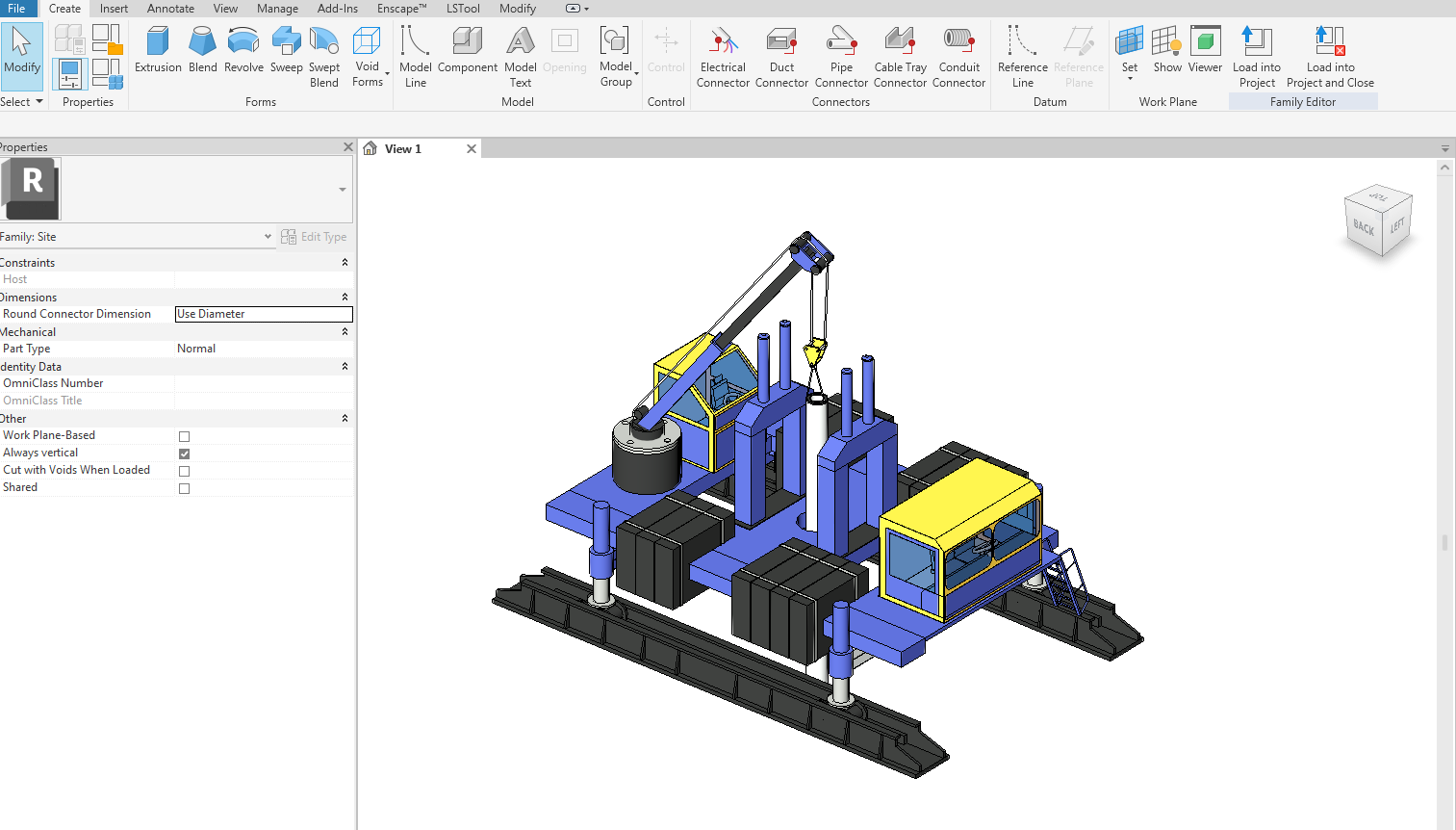Add a Cable Tray Connector

click(x=900, y=58)
